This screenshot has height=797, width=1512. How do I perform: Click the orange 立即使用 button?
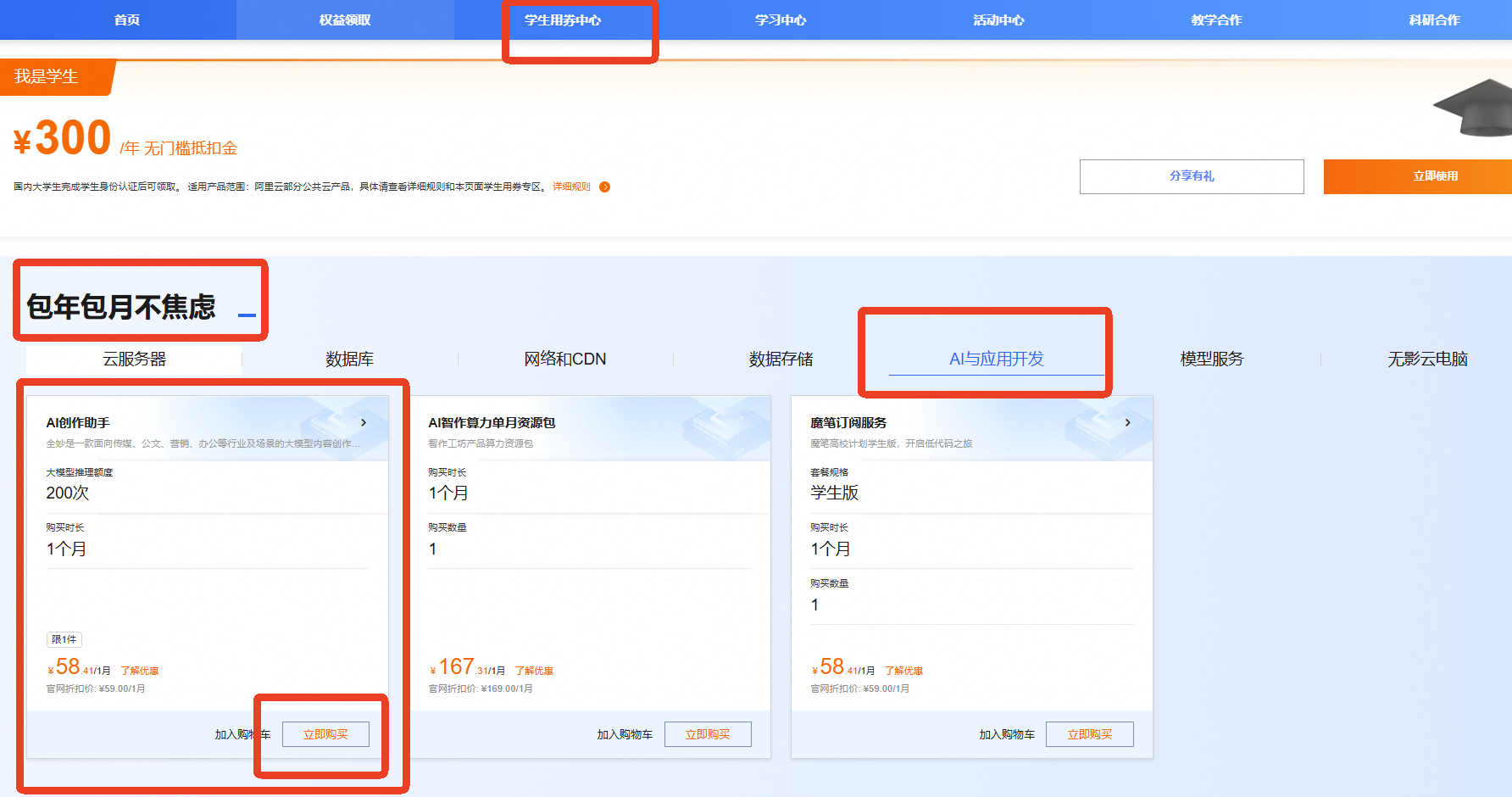1418,176
